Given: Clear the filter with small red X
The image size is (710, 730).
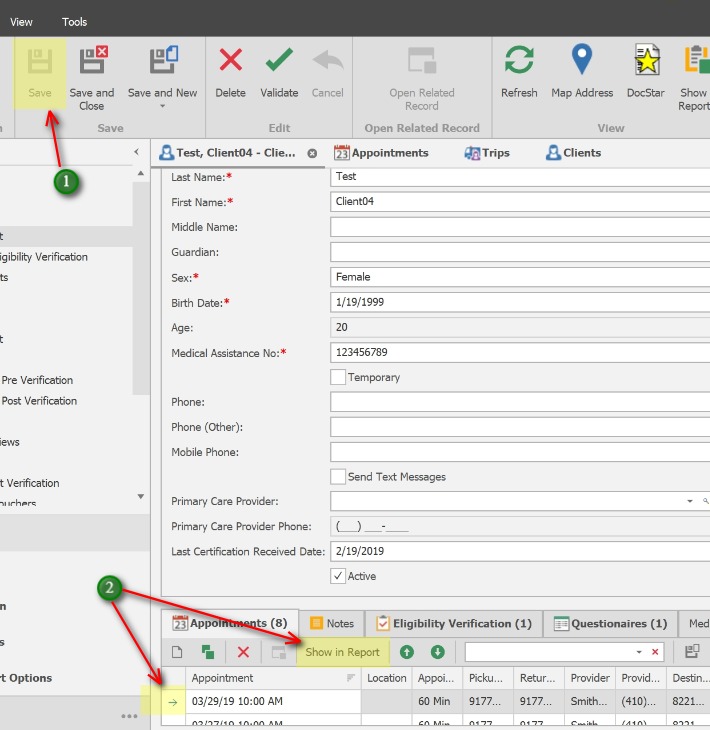Looking at the screenshot, I should point(655,652).
